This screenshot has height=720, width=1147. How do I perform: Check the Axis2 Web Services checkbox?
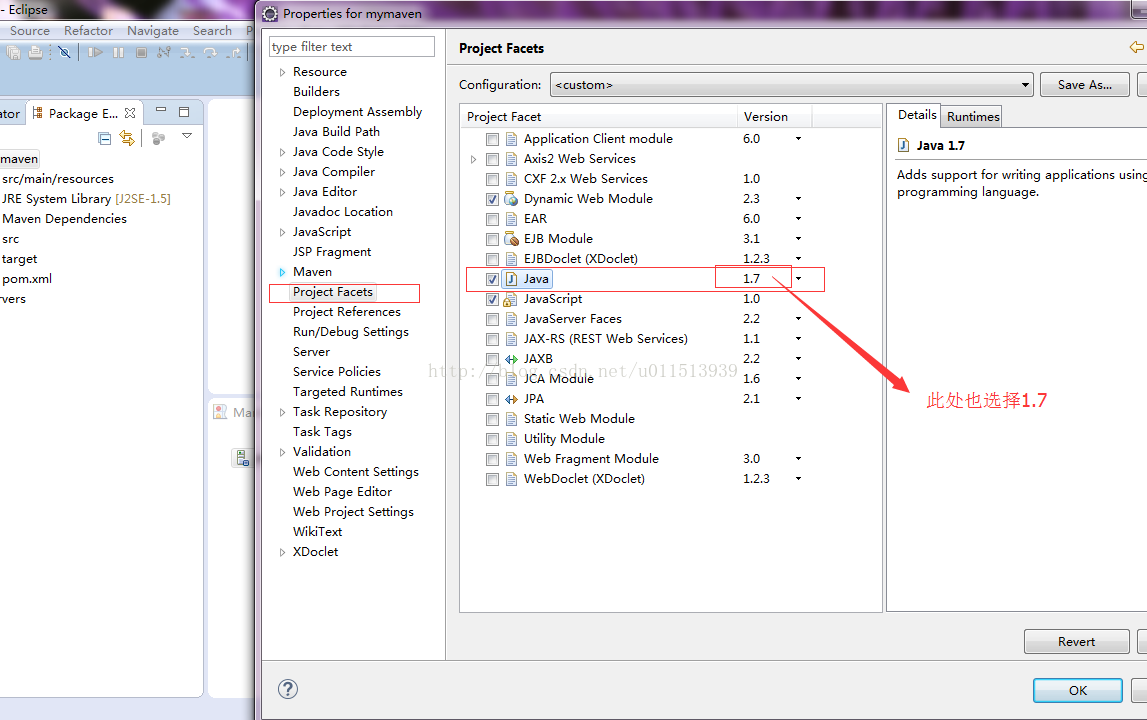coord(492,160)
